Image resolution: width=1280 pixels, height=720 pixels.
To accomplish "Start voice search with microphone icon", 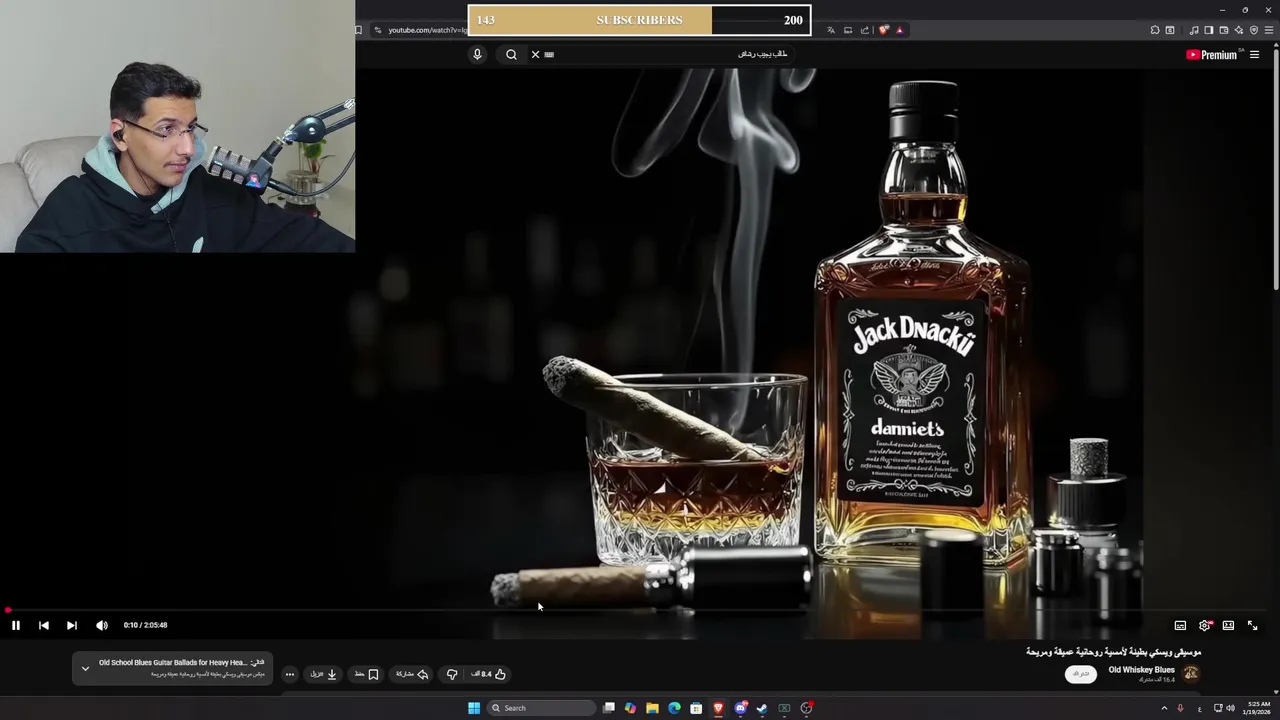I will tap(477, 54).
